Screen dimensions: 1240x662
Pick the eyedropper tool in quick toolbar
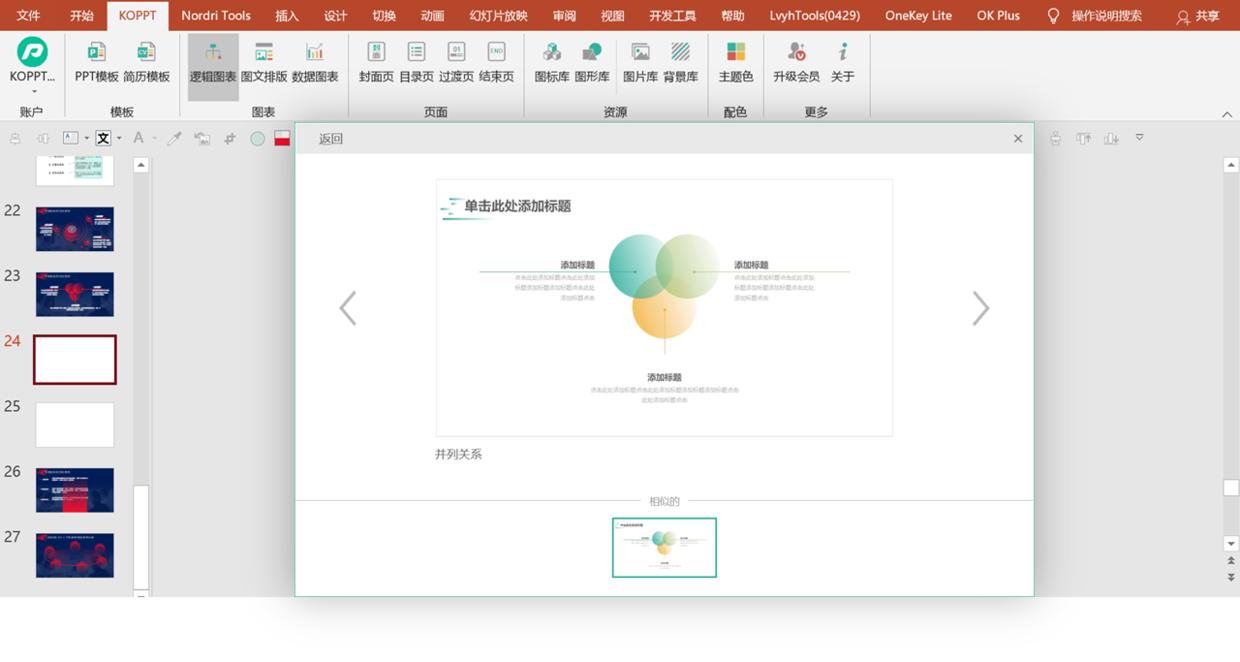[174, 139]
